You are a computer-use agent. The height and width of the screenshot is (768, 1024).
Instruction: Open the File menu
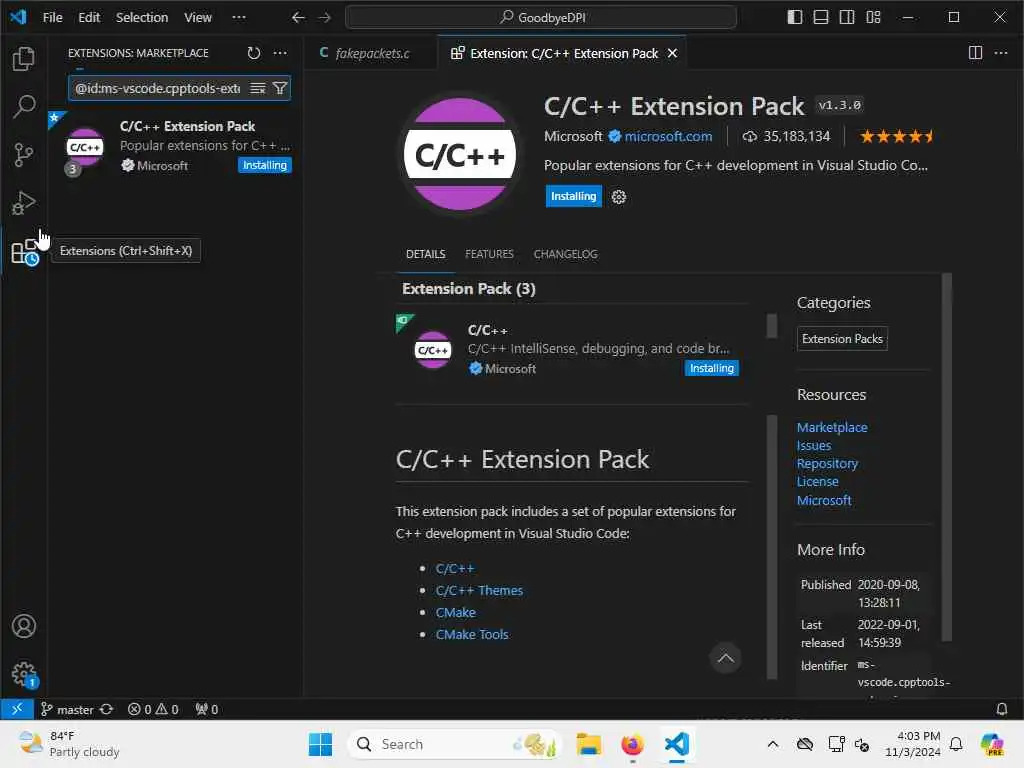pyautogui.click(x=52, y=17)
